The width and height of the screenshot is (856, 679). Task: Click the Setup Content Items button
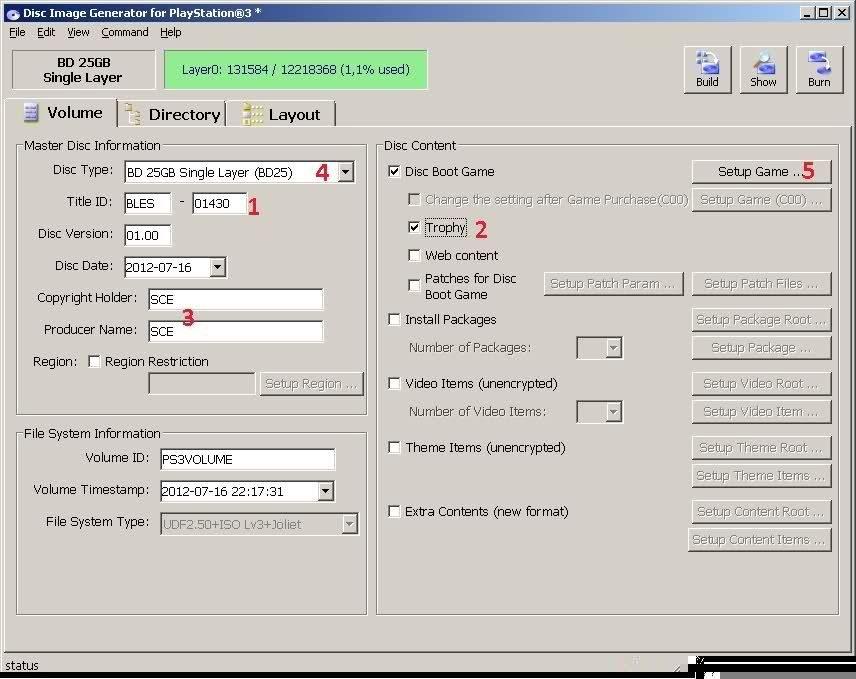[x=760, y=539]
